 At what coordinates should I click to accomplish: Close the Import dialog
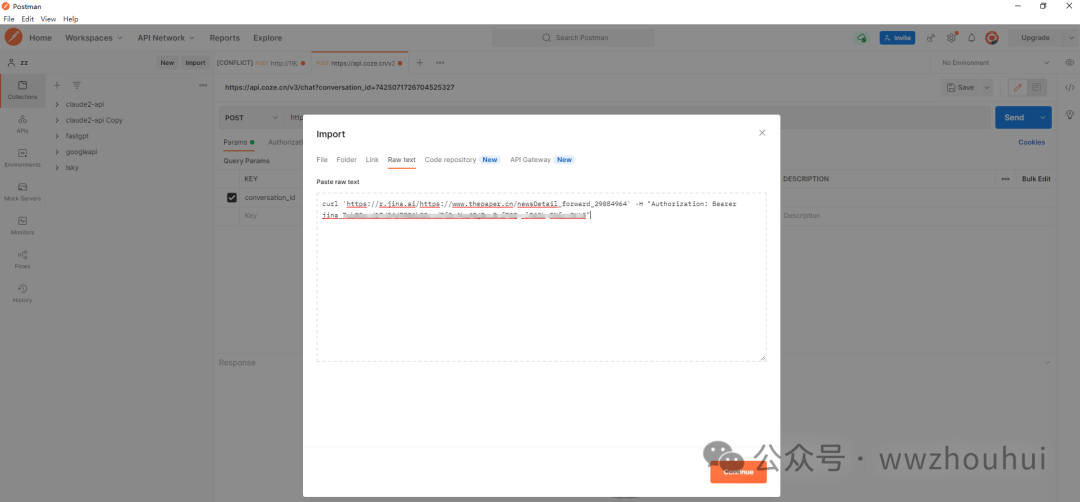[762, 132]
